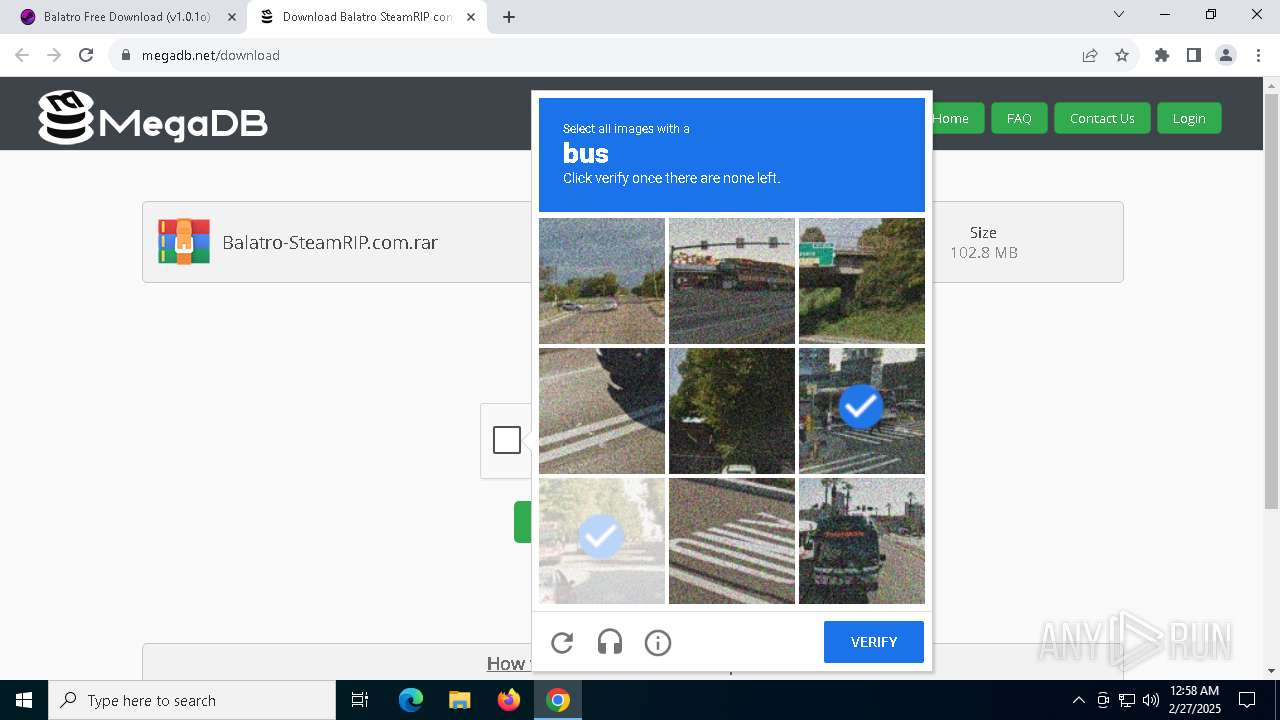Launch Firefox from the taskbar

(509, 700)
